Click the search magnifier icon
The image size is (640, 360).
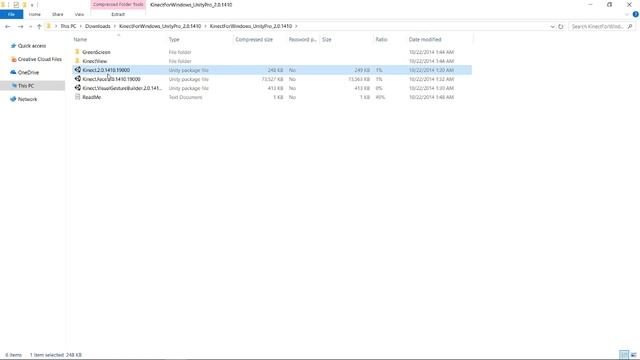630,27
